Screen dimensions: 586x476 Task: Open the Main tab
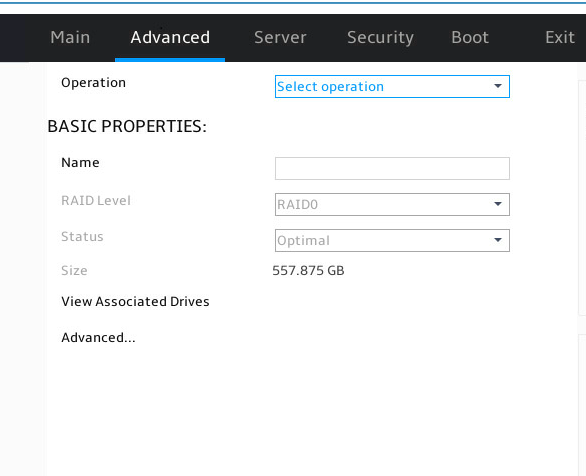point(70,37)
